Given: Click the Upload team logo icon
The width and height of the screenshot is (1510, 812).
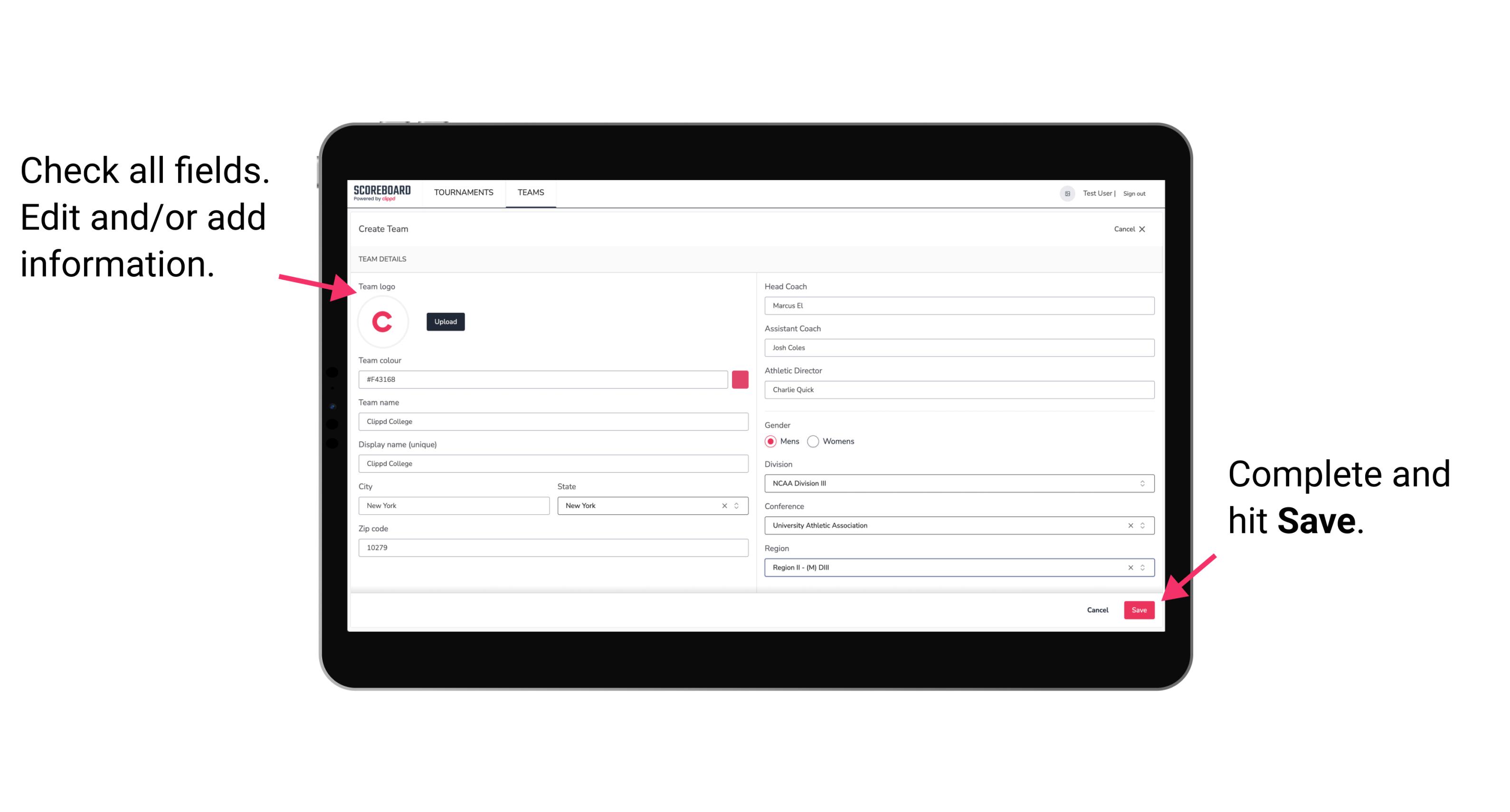Looking at the screenshot, I should (x=445, y=321).
